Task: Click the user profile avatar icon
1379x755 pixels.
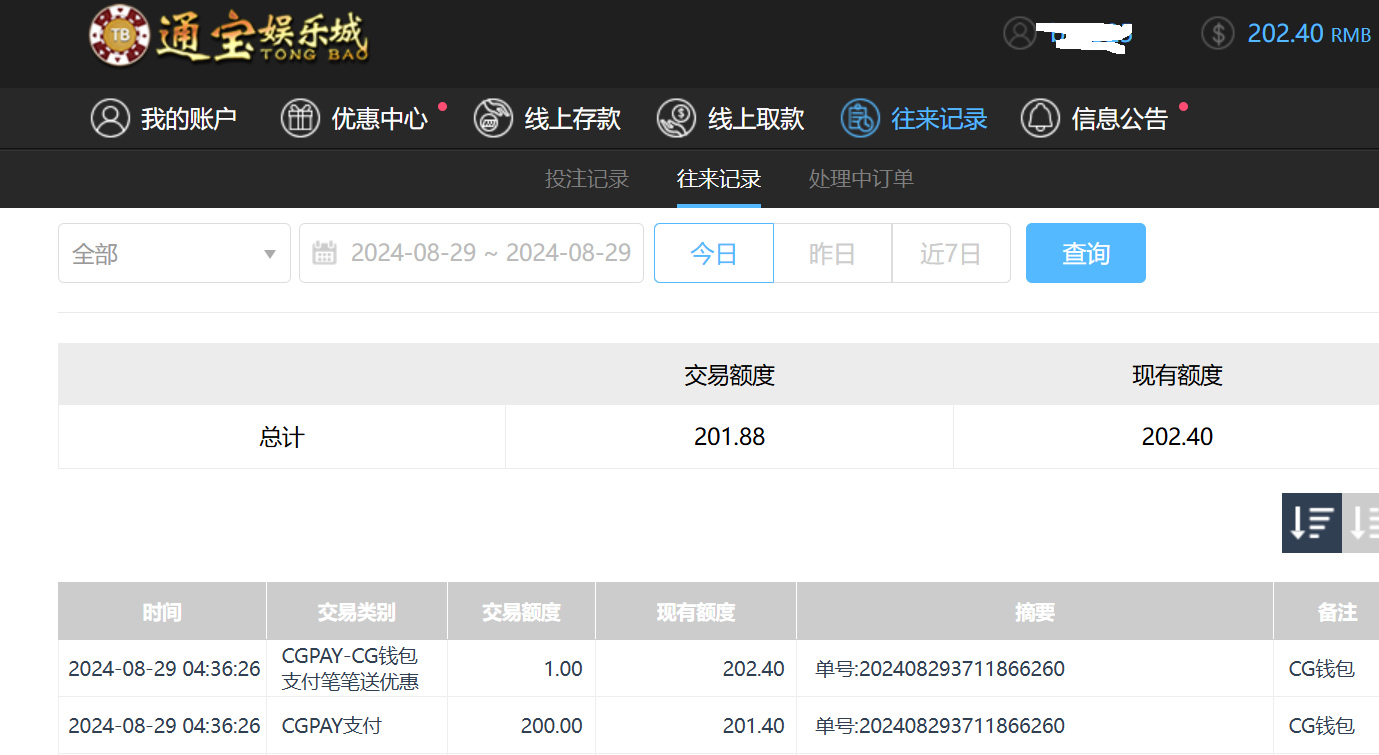Action: [1019, 33]
